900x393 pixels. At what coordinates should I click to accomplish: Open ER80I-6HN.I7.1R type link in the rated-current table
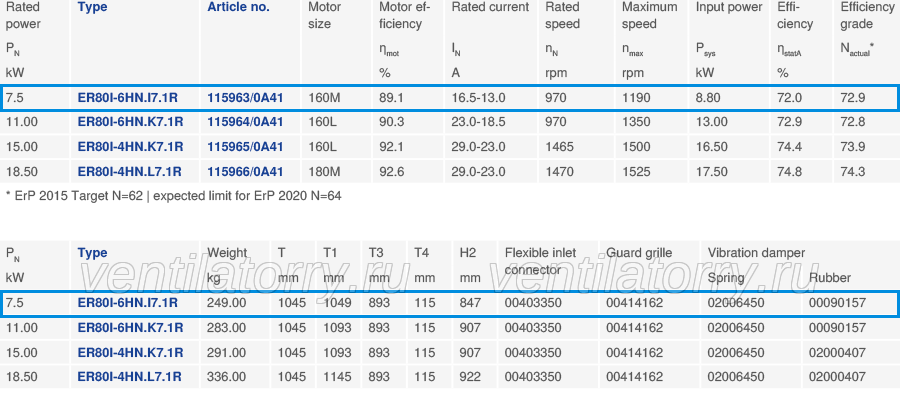point(127,98)
